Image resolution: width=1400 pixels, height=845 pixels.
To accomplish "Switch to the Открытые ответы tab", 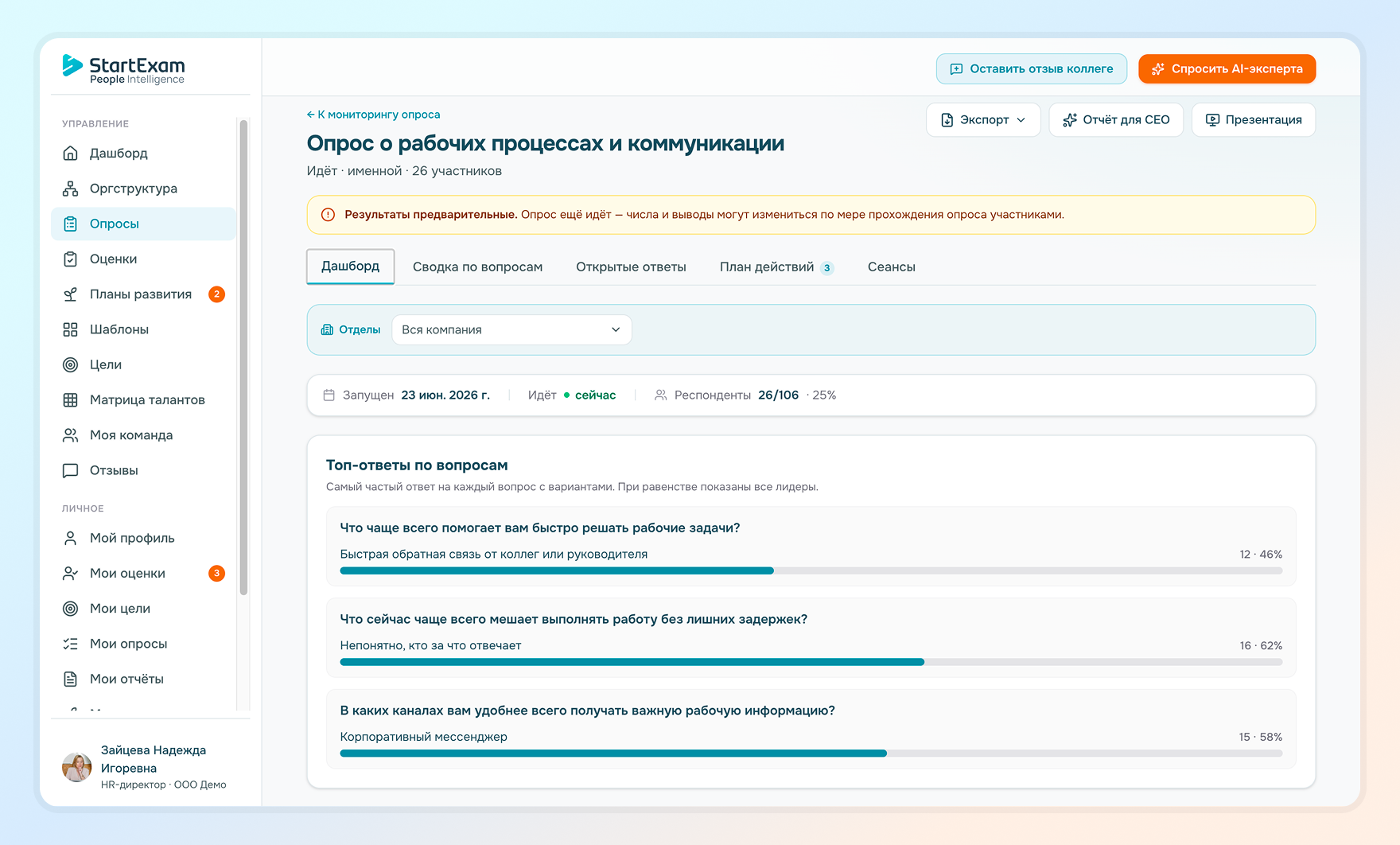I will click(x=631, y=267).
